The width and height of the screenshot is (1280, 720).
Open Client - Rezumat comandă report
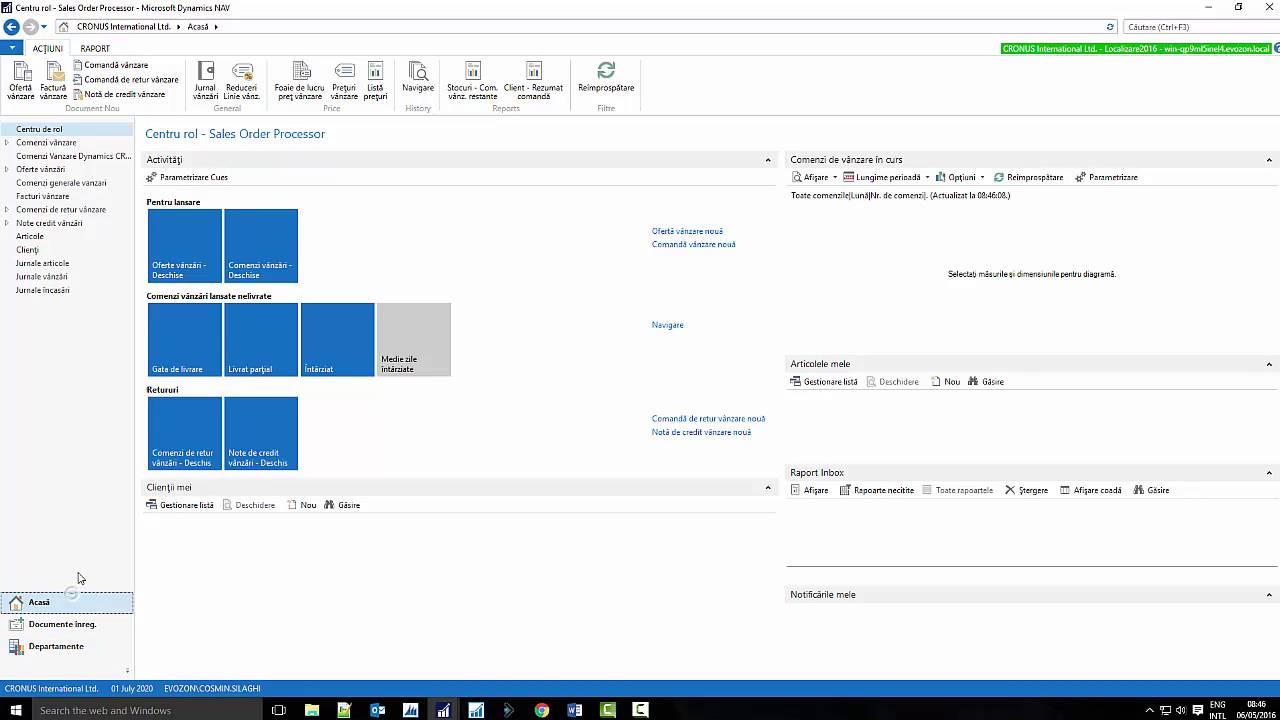(x=533, y=80)
